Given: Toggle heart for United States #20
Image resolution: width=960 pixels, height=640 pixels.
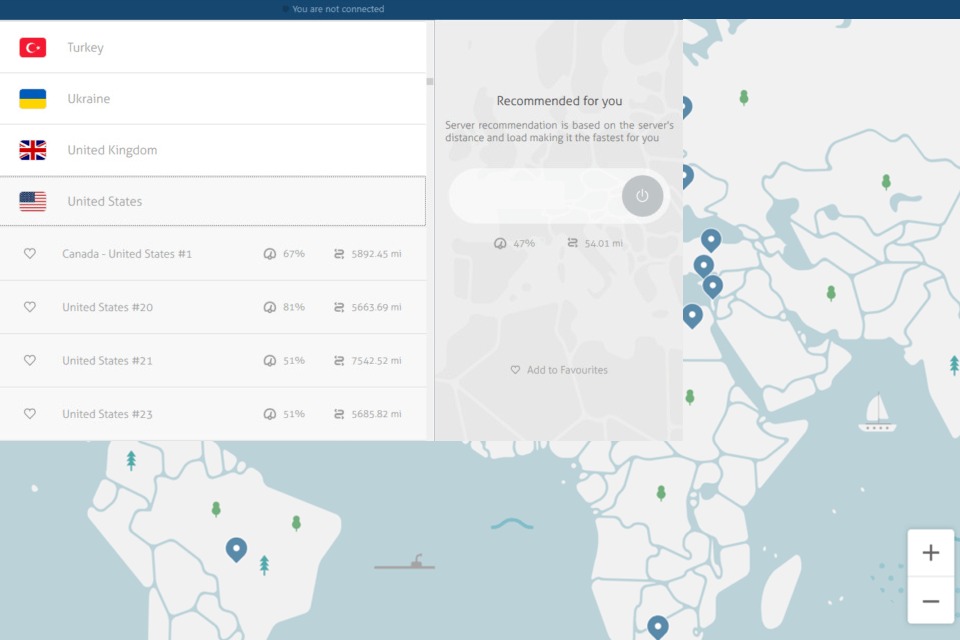Looking at the screenshot, I should click(x=30, y=307).
